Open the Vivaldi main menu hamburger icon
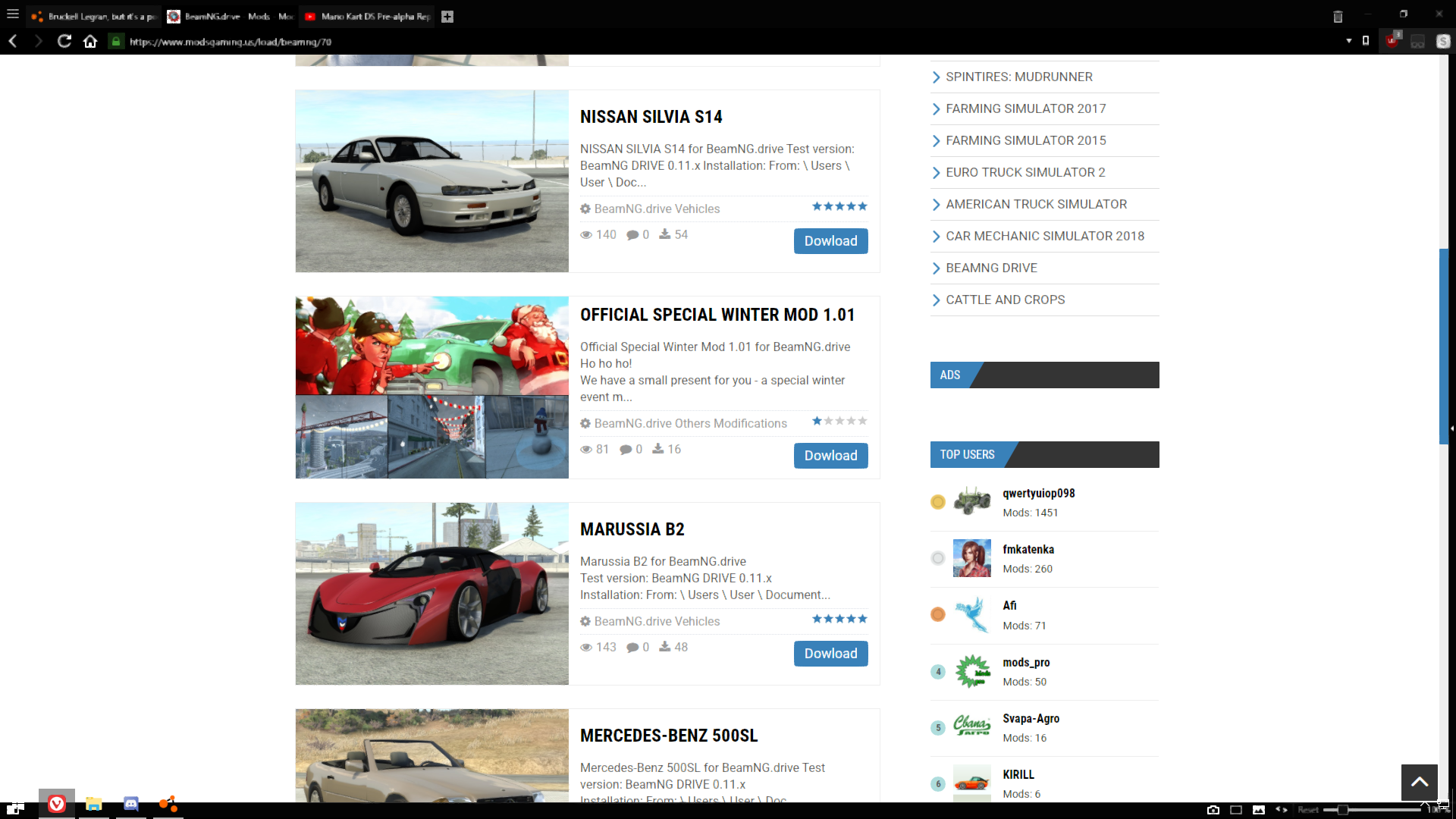 pos(13,14)
